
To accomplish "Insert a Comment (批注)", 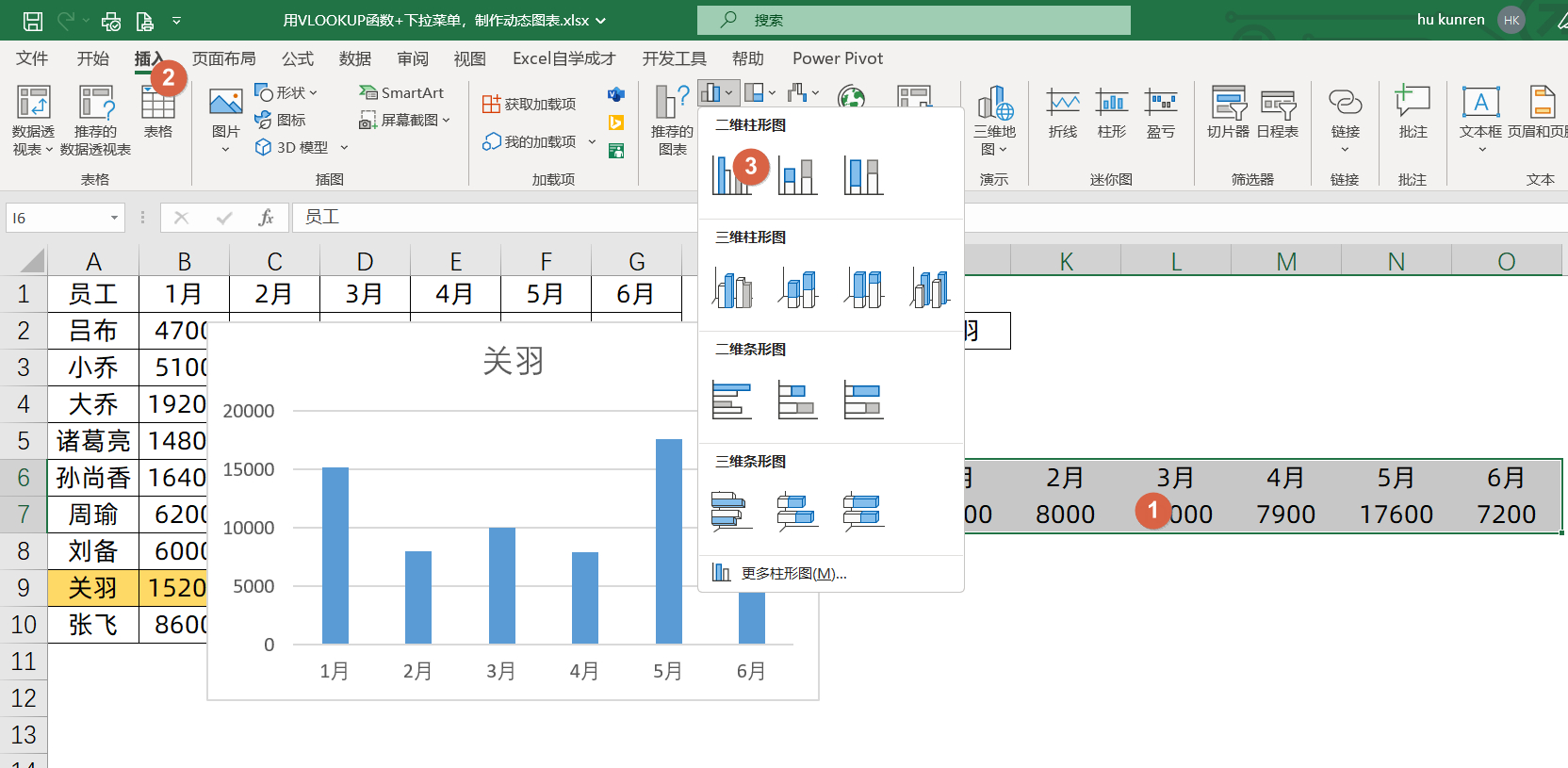I will (x=1413, y=112).
